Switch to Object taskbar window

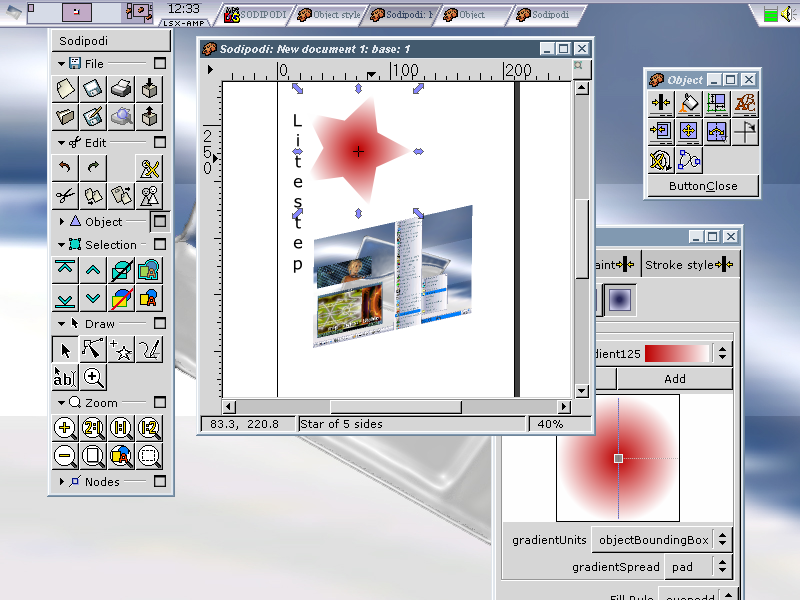coord(472,15)
